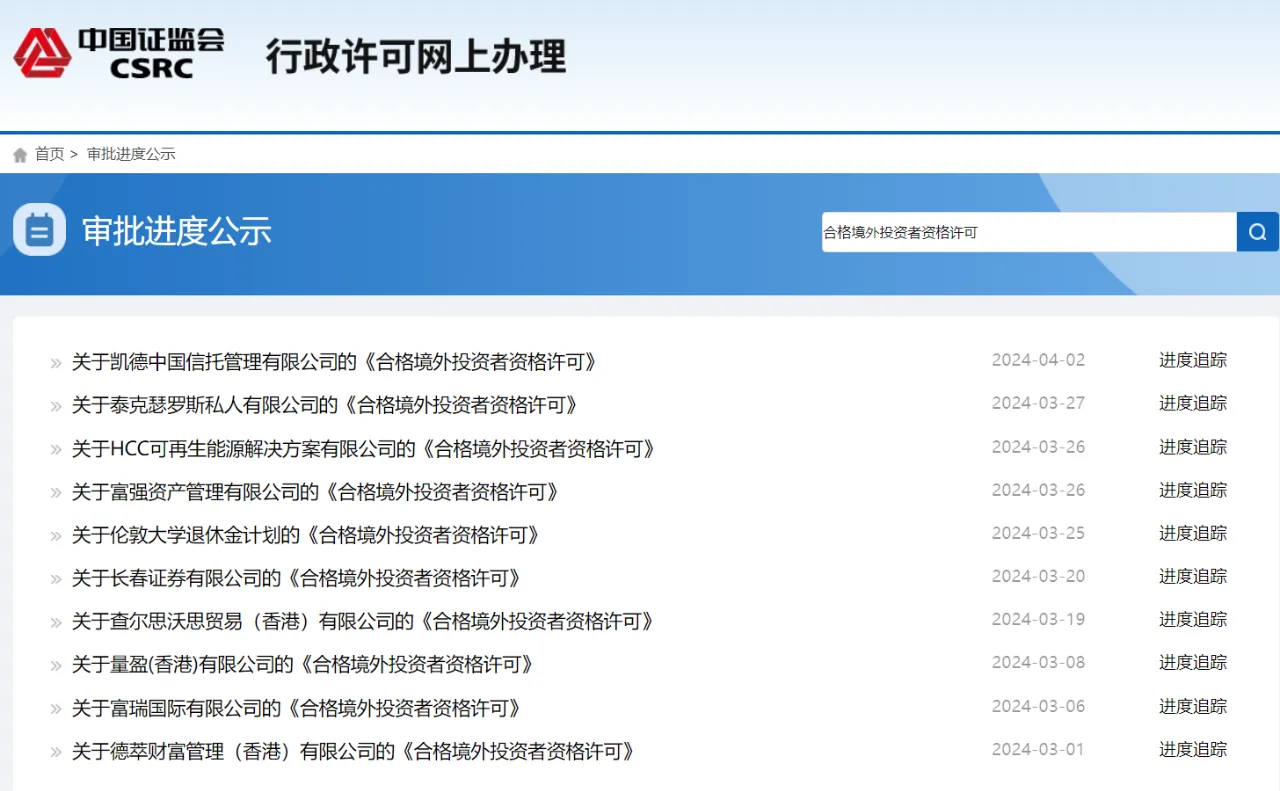Screen dimensions: 1280x791
Task: Click the home icon in breadcrumb
Action: (20, 155)
